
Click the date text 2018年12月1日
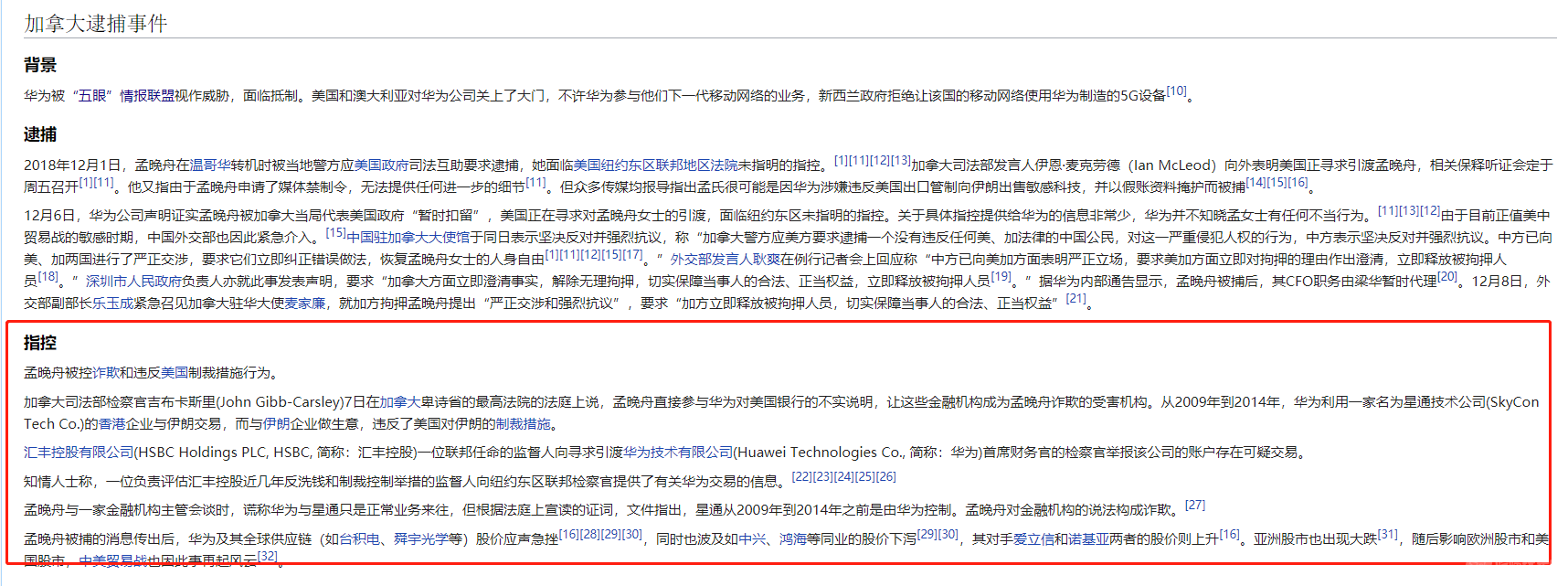[x=72, y=165]
